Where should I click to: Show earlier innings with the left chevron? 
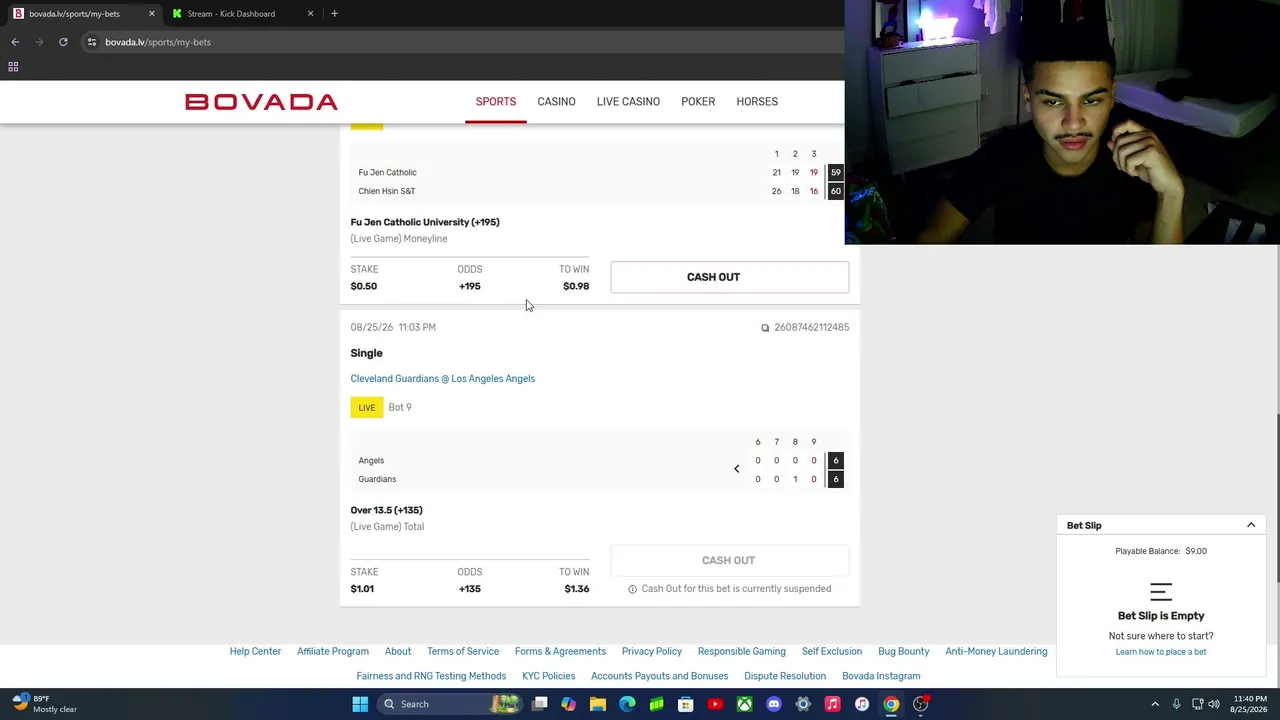[x=737, y=469]
